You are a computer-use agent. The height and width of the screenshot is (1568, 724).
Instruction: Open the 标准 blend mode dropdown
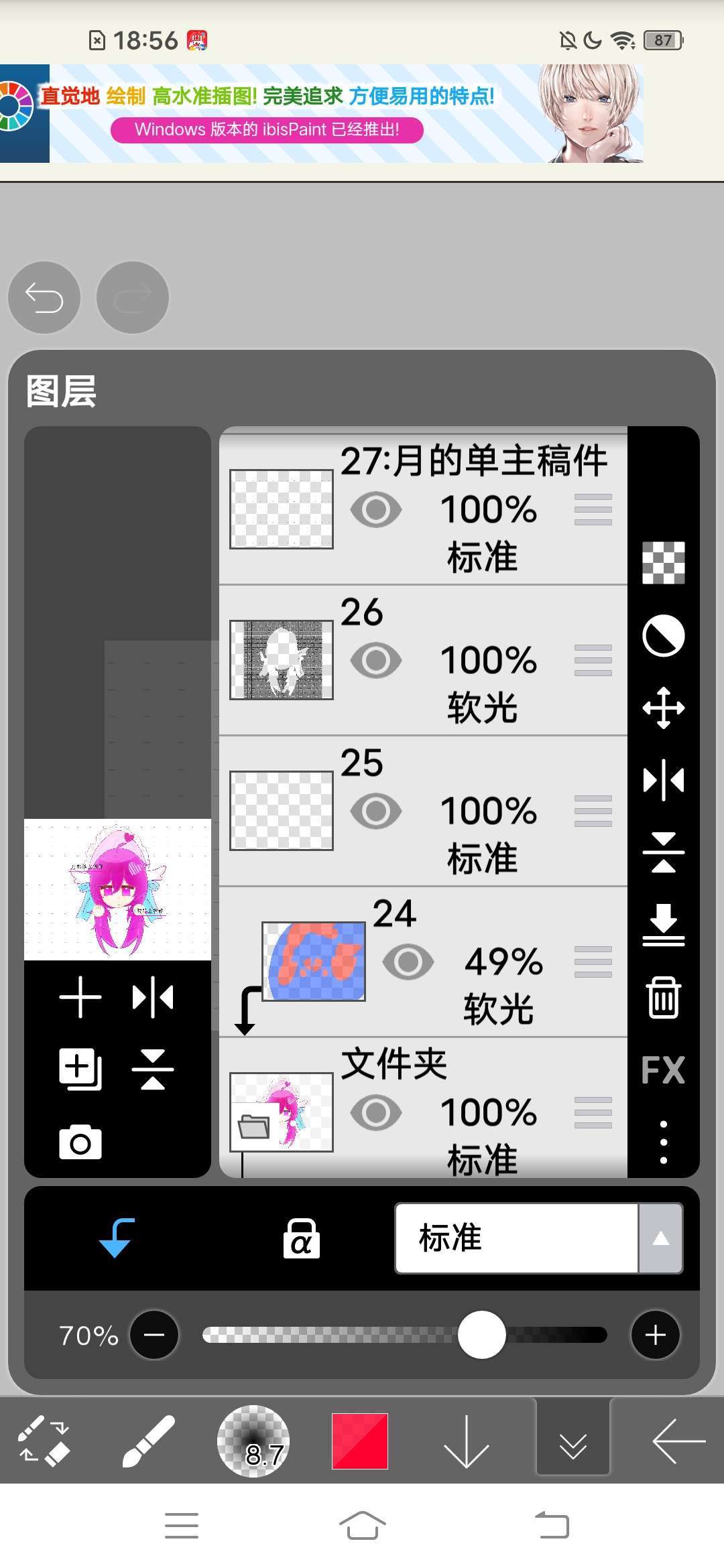pyautogui.click(x=539, y=1238)
